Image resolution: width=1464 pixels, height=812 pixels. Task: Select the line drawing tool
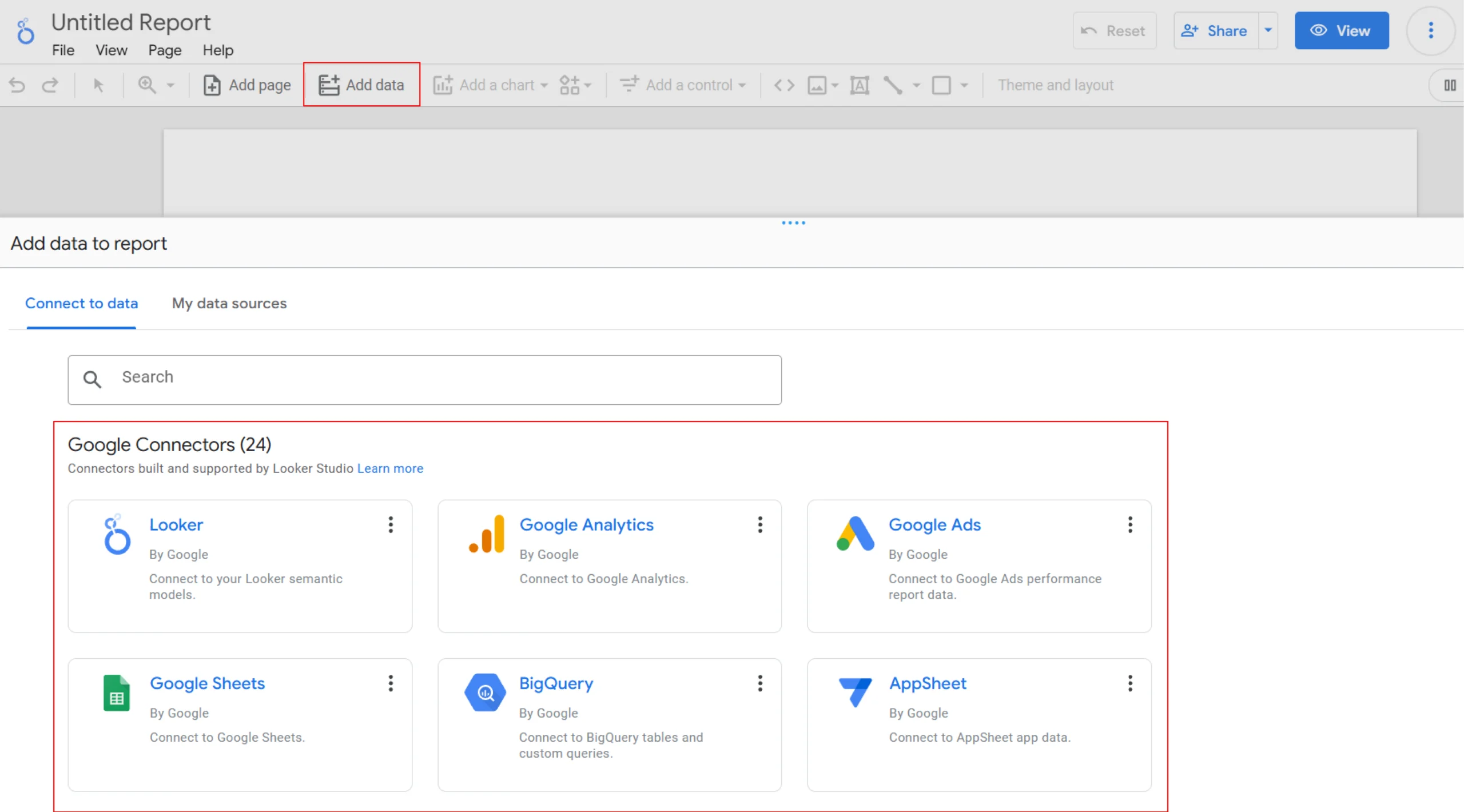pyautogui.click(x=893, y=85)
